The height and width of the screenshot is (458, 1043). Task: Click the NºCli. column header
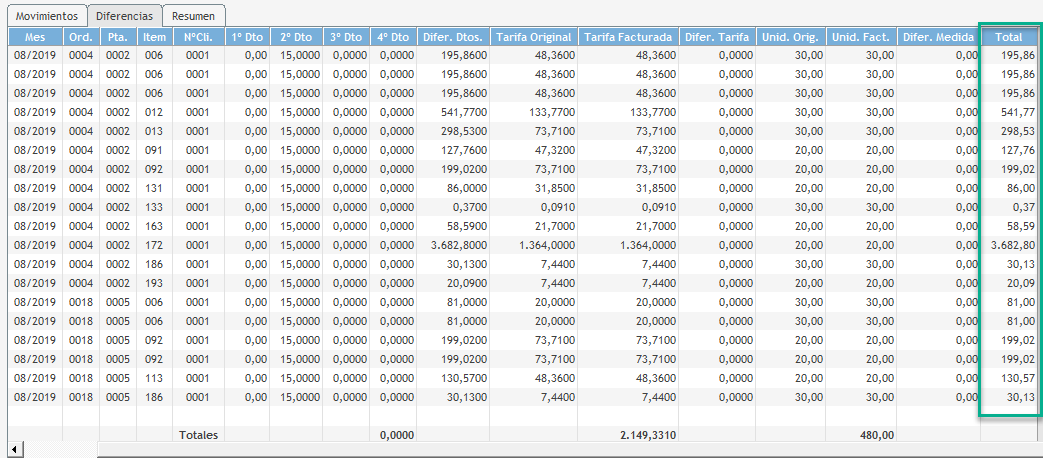197,37
